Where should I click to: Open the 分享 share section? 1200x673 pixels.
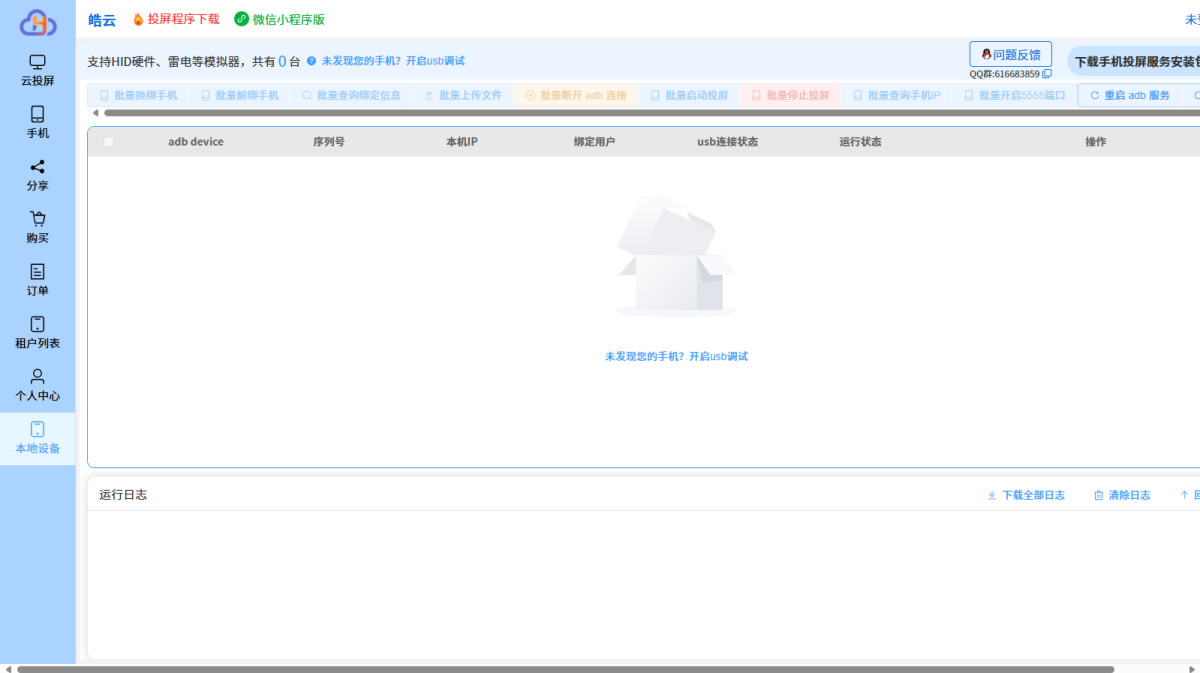pyautogui.click(x=37, y=175)
